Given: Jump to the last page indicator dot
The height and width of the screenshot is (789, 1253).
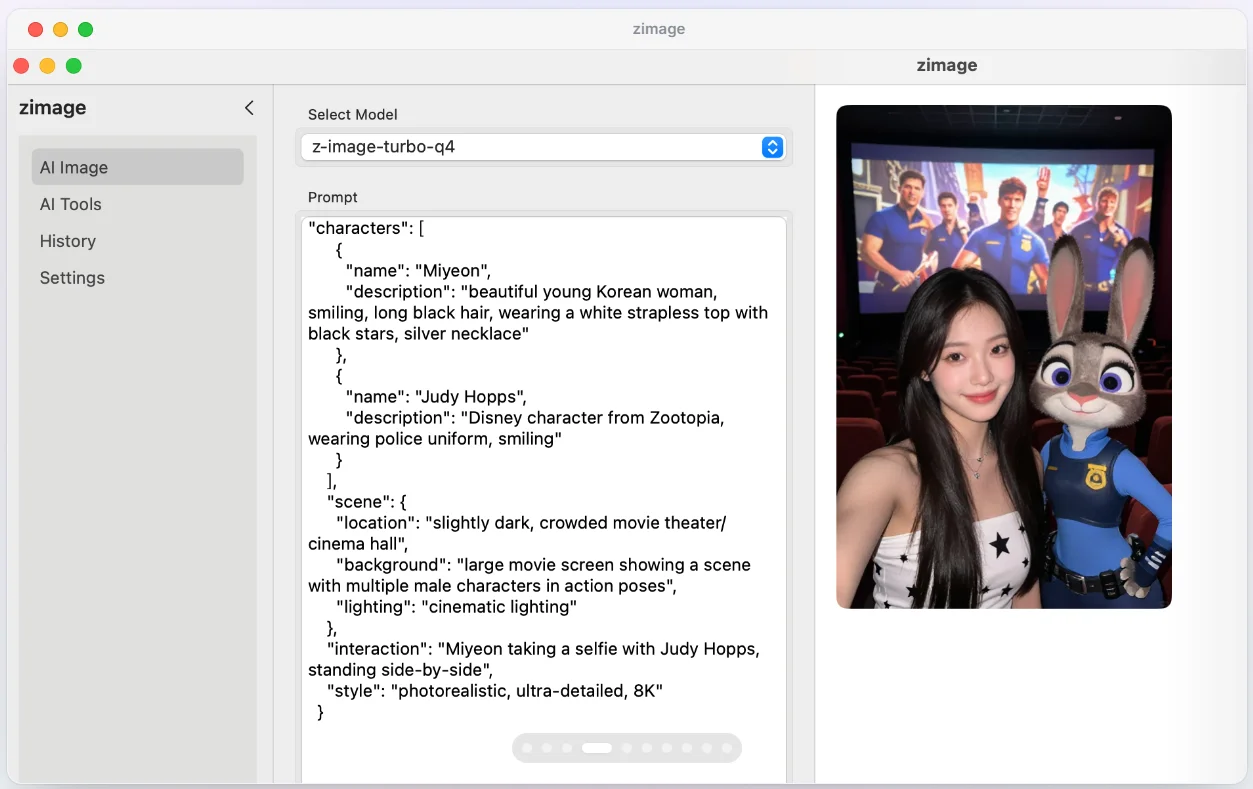Looking at the screenshot, I should (x=727, y=748).
